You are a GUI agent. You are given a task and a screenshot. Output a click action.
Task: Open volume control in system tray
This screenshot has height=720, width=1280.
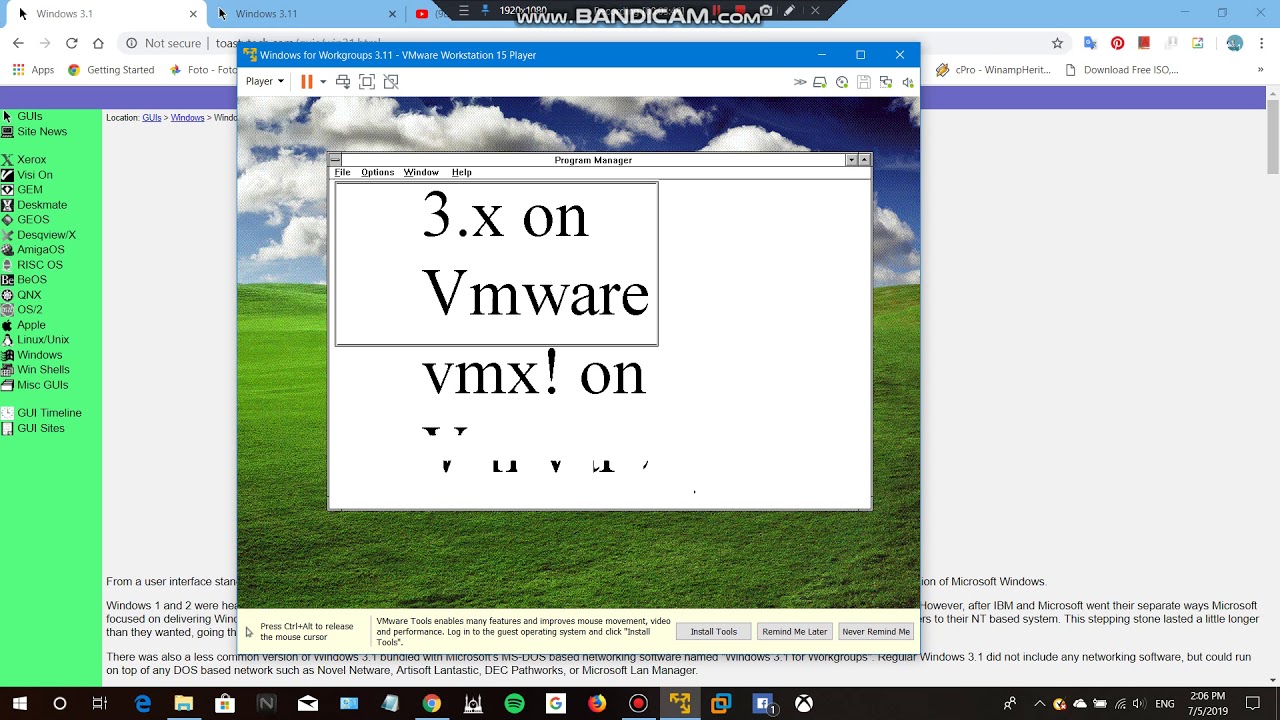click(x=1139, y=704)
